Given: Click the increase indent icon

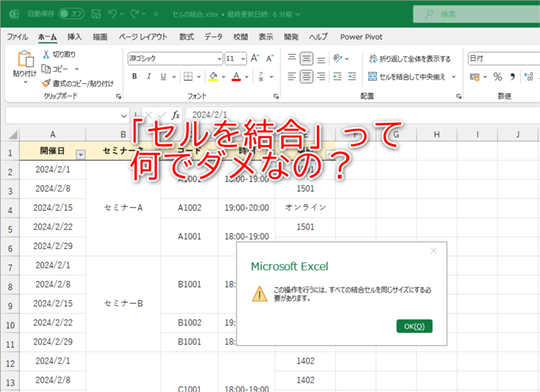Looking at the screenshot, I should [x=352, y=76].
